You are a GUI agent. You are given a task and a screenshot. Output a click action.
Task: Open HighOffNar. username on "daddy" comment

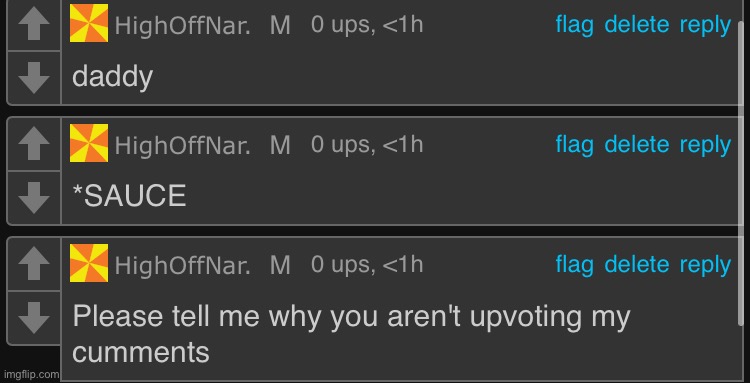point(182,25)
